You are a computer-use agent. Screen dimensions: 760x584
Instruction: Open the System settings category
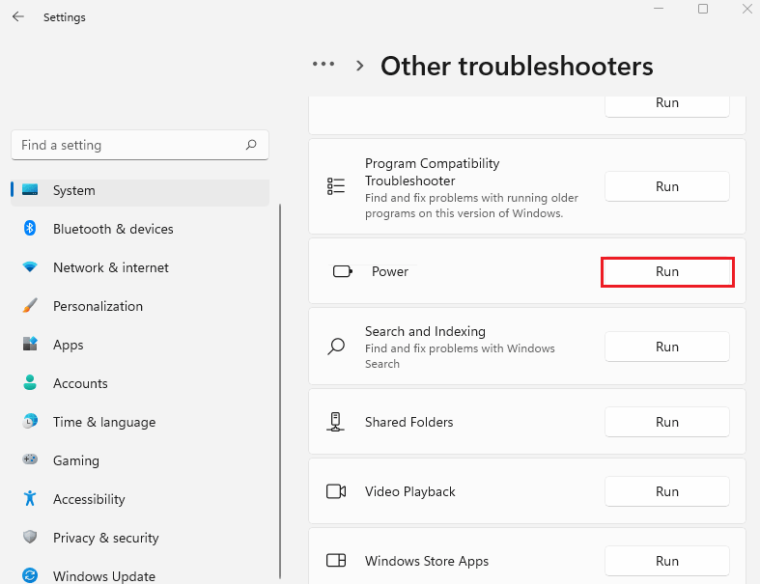[x=140, y=190]
